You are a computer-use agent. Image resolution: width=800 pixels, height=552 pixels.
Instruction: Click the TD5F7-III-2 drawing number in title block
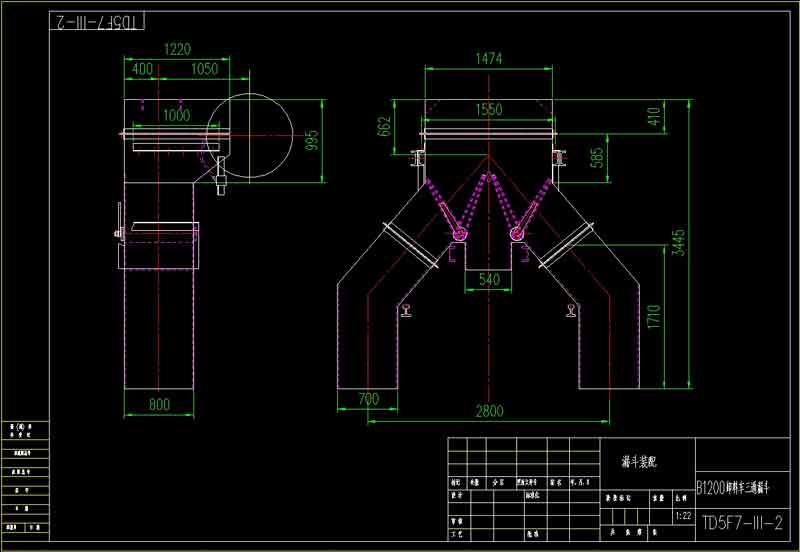pyautogui.click(x=743, y=522)
